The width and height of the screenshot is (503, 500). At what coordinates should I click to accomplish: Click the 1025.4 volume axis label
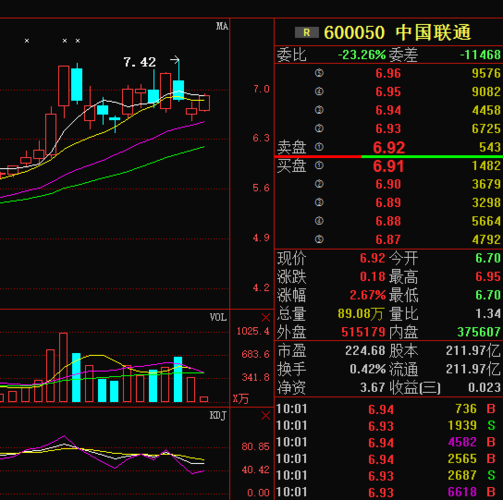tap(253, 331)
